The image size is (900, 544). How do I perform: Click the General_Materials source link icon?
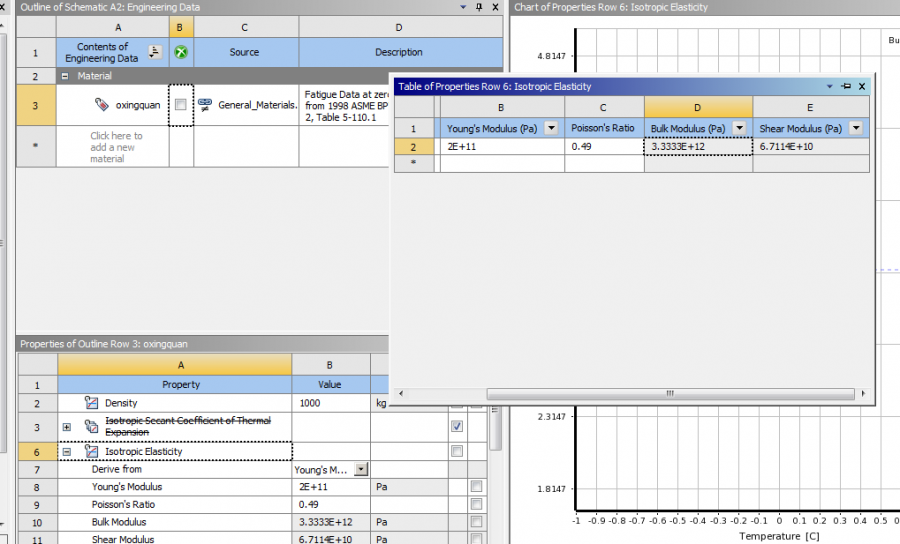205,104
